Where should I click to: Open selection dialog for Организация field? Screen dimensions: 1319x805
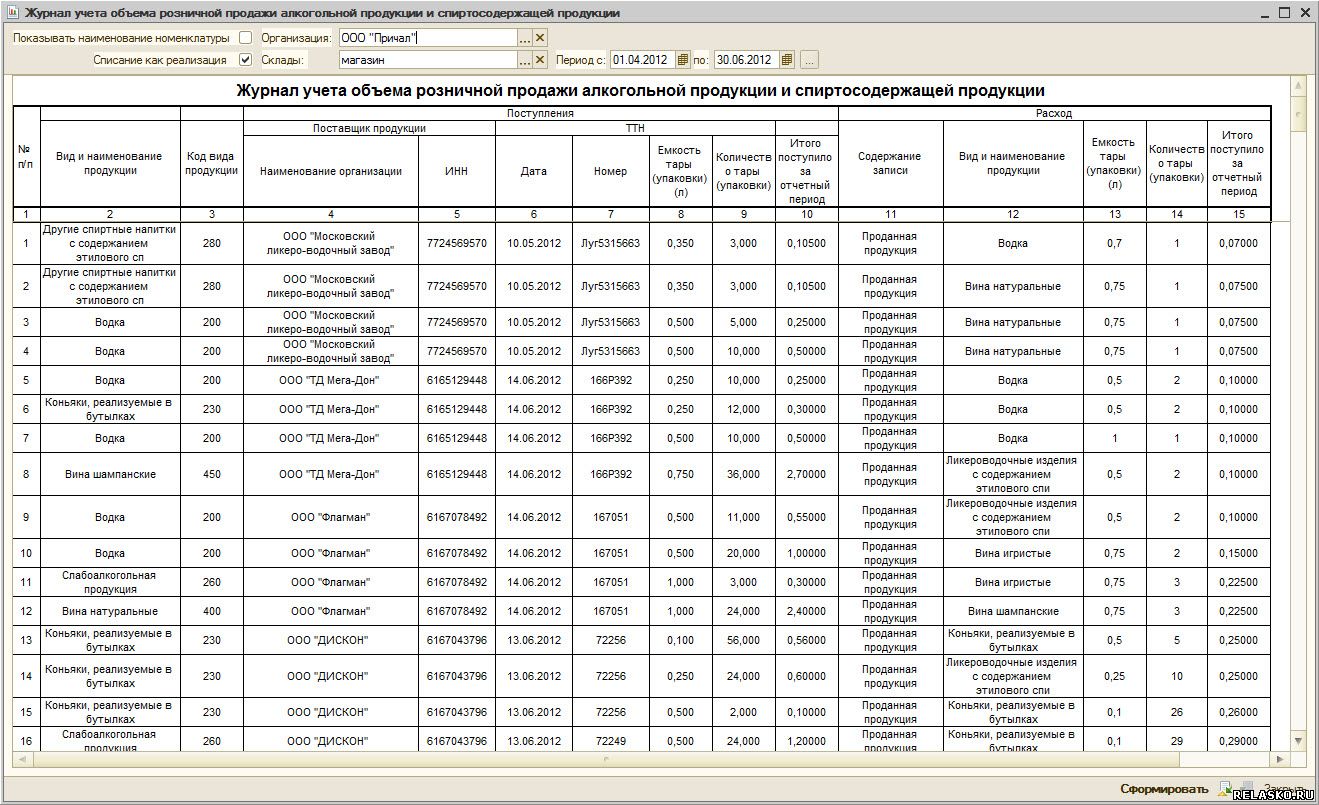pos(525,37)
